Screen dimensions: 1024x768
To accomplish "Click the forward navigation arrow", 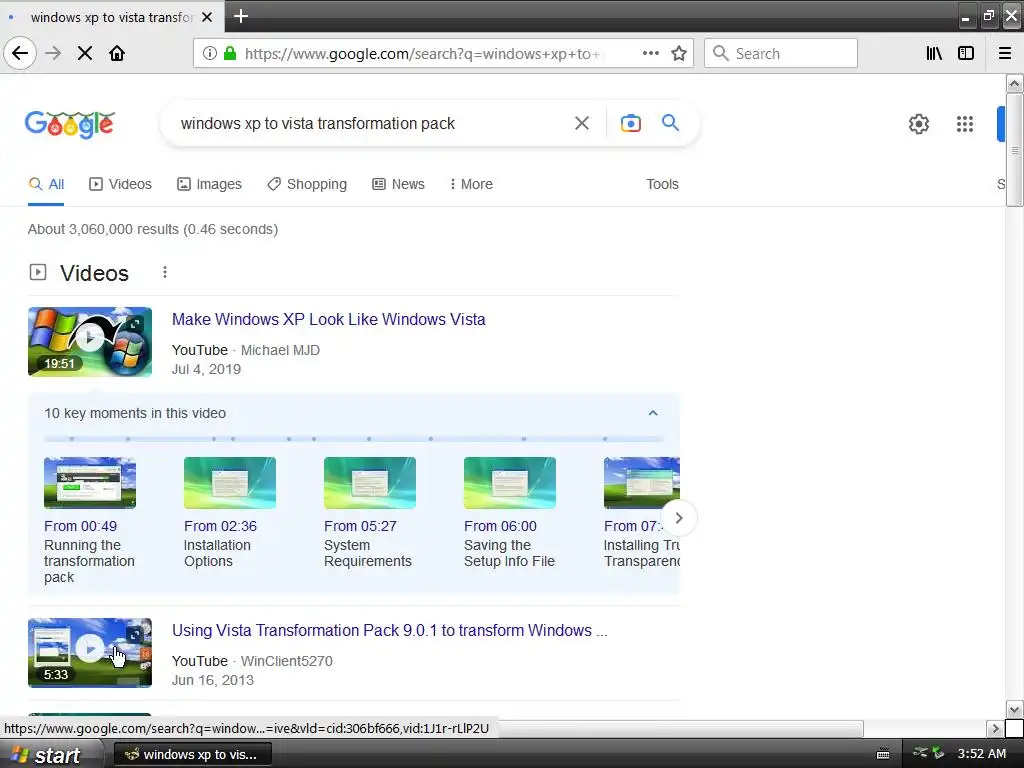I will coord(54,53).
